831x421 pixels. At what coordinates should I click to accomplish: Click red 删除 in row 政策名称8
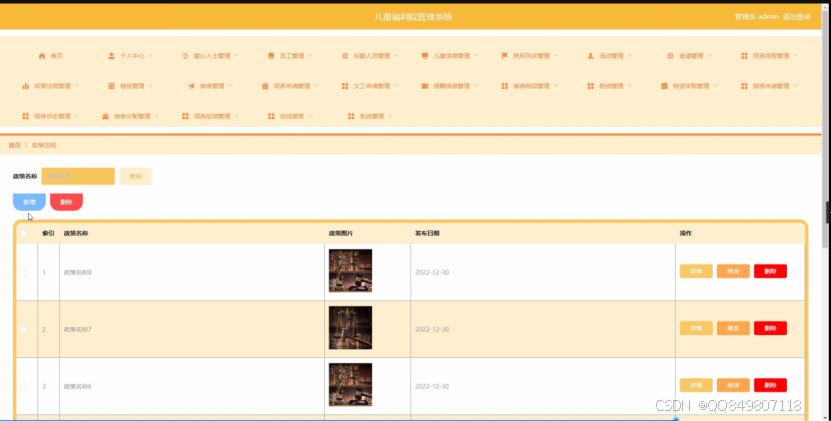[770, 271]
